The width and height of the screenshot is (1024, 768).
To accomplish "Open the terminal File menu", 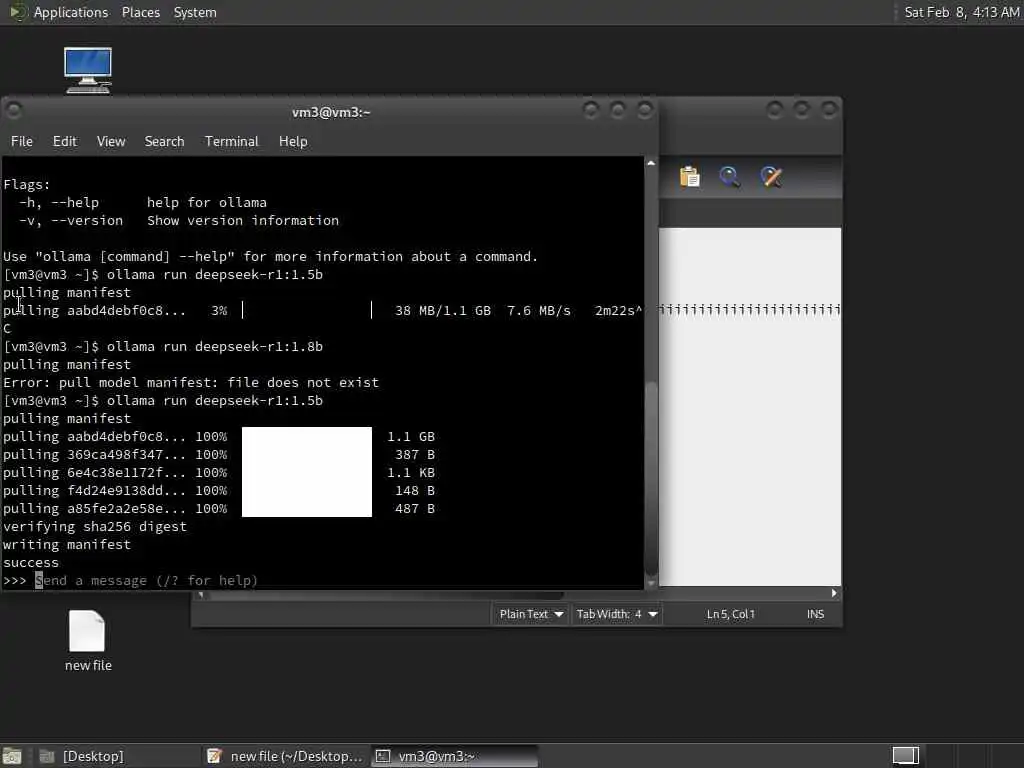I will tap(22, 141).
